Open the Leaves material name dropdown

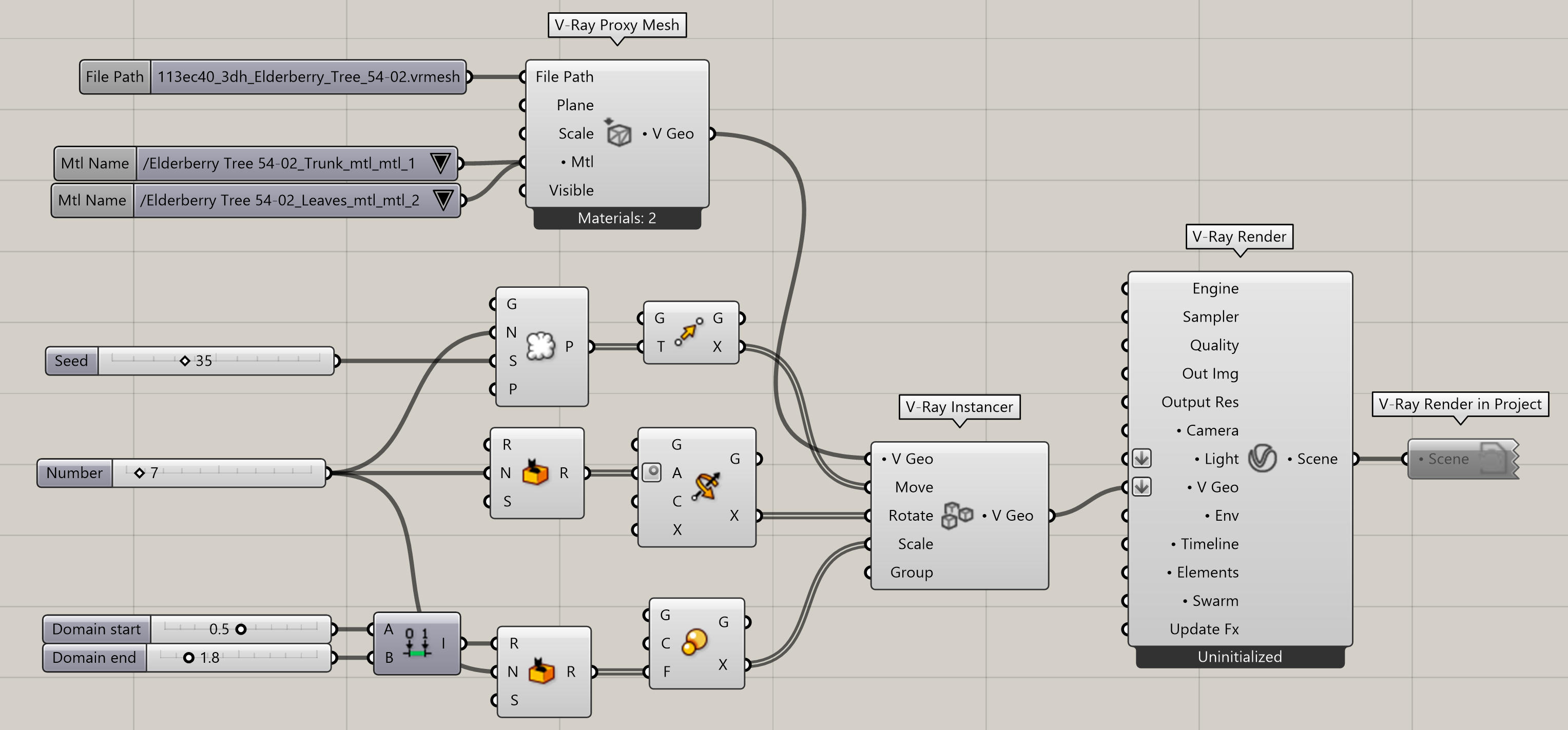(x=443, y=200)
